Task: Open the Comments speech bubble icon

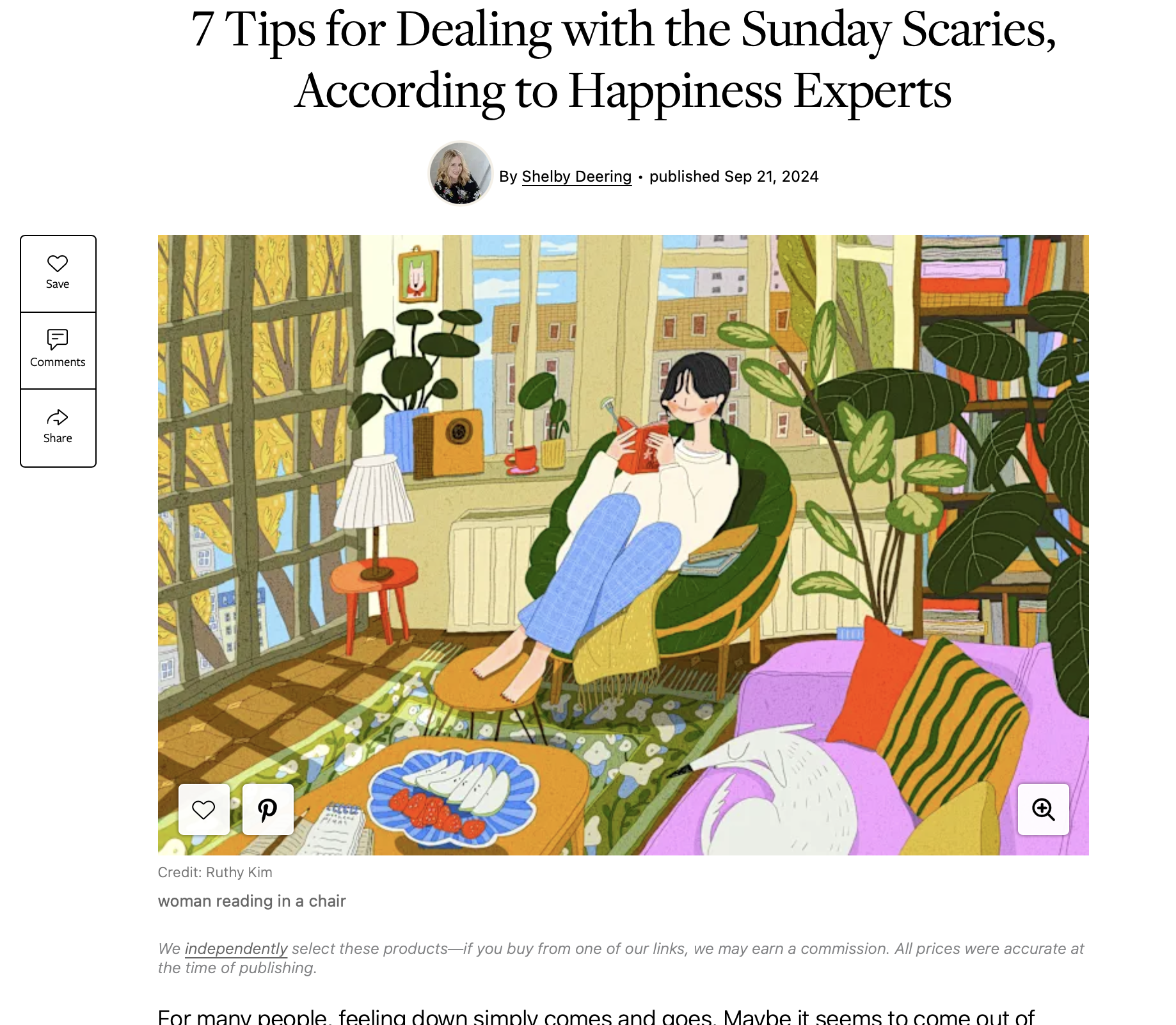Action: (x=58, y=339)
